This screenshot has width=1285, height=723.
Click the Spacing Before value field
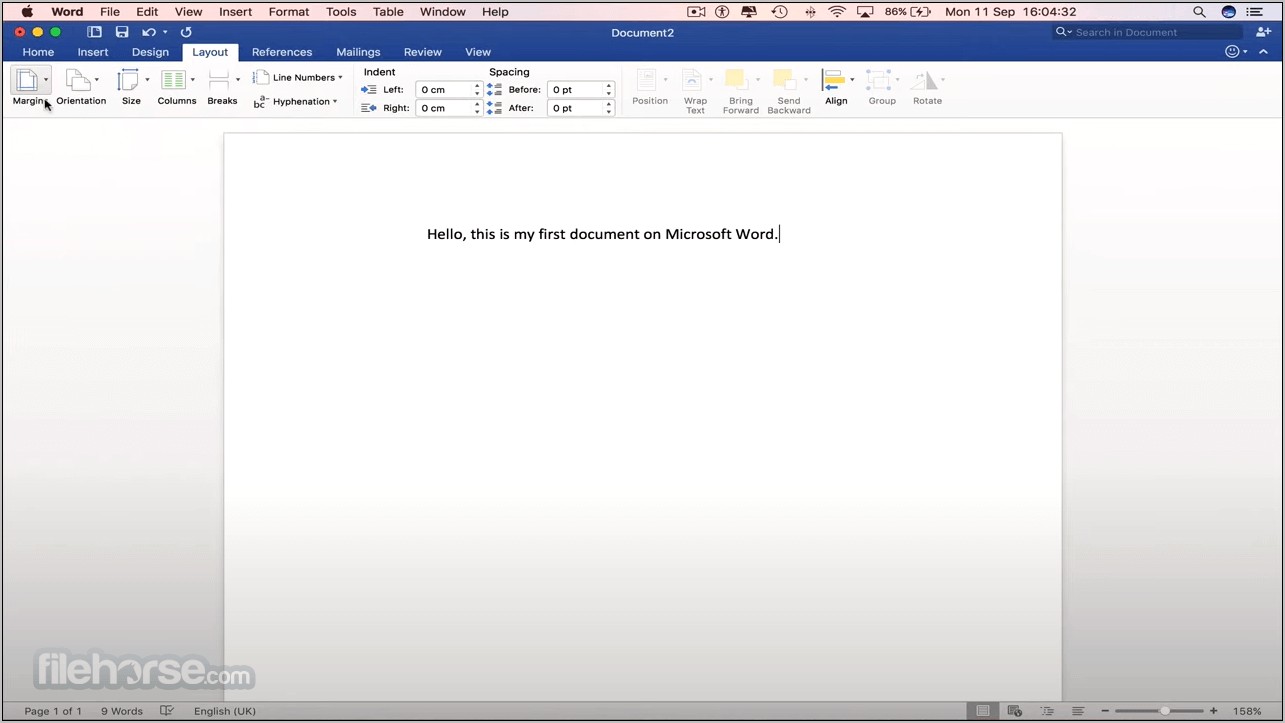point(575,90)
